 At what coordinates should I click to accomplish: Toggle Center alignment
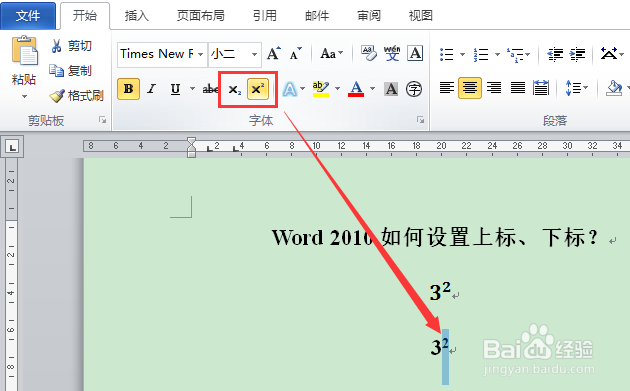tap(470, 88)
